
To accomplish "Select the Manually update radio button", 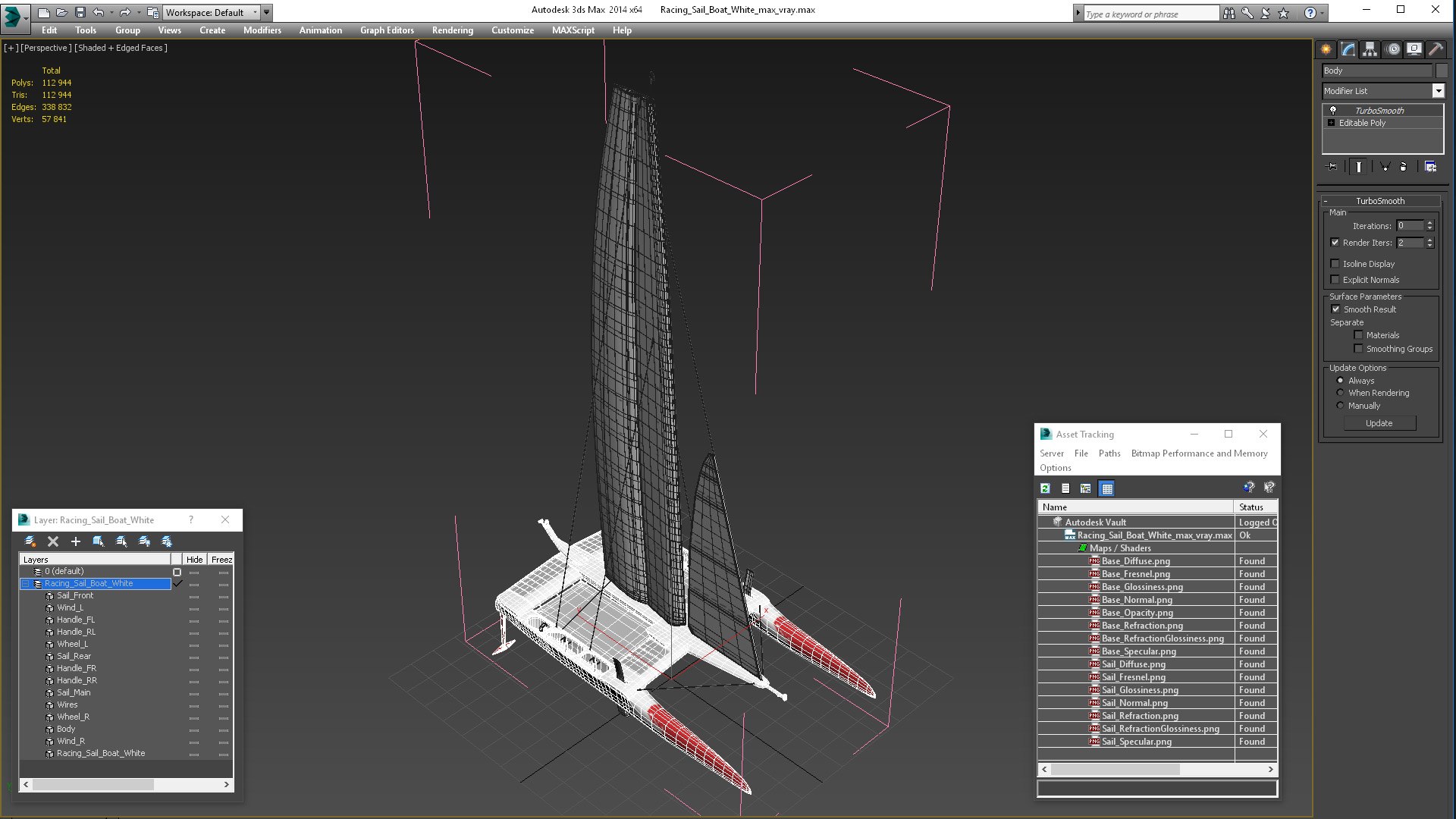I will [1340, 406].
